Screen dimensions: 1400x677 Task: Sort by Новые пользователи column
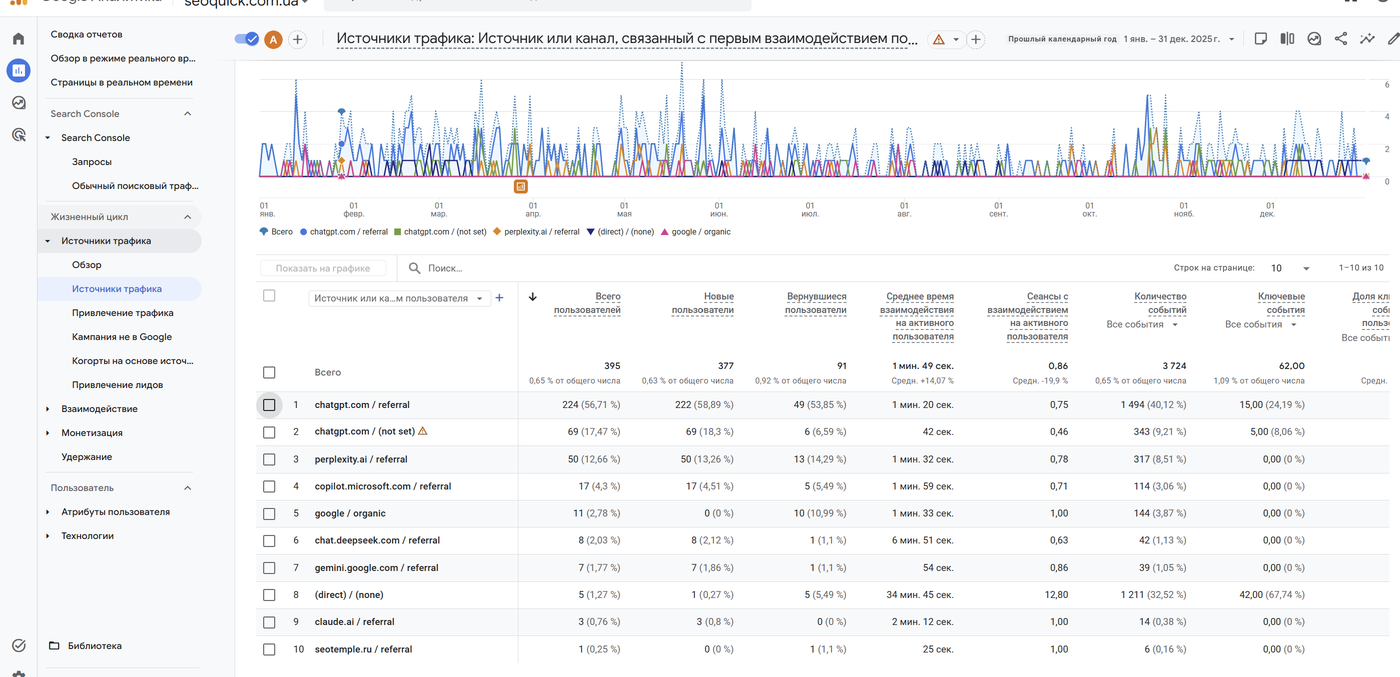702,303
